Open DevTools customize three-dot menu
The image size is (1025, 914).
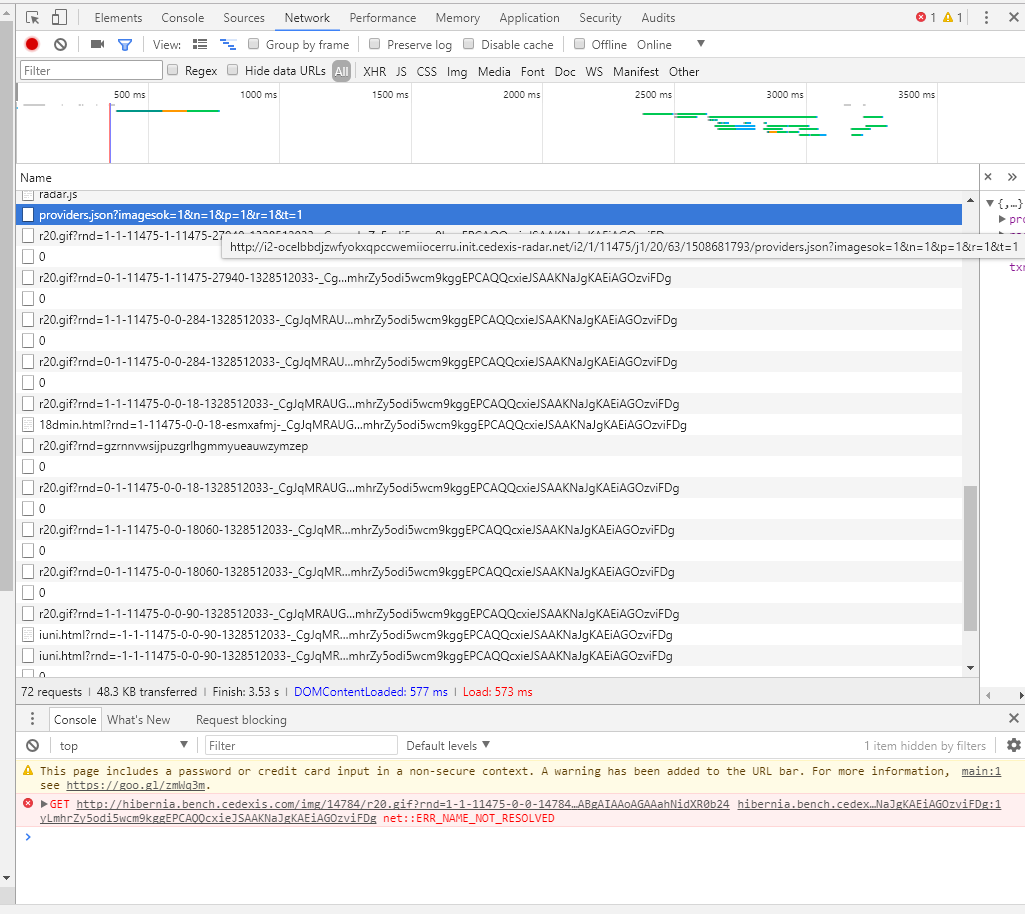click(986, 18)
